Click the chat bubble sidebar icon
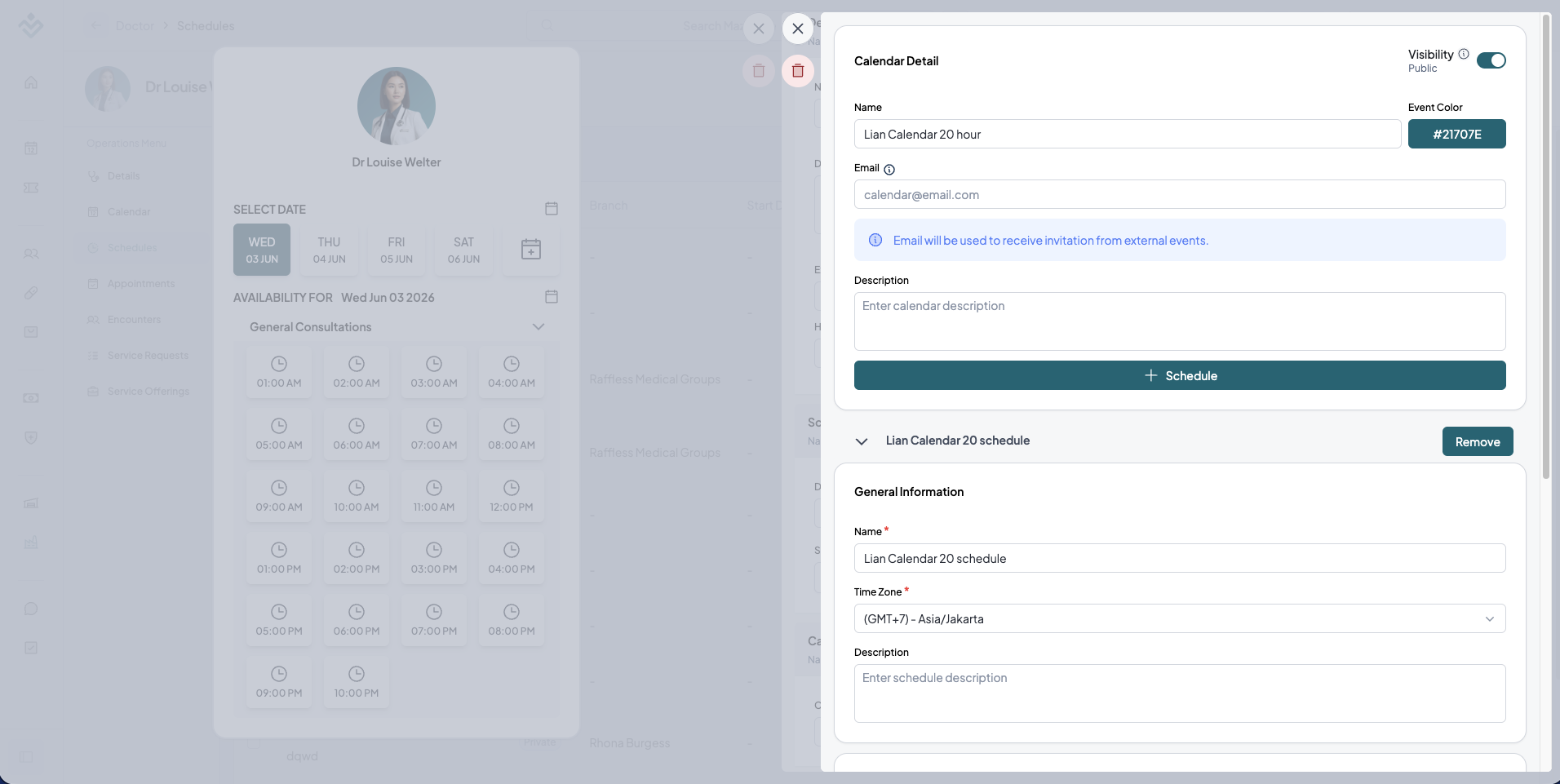 [x=31, y=609]
